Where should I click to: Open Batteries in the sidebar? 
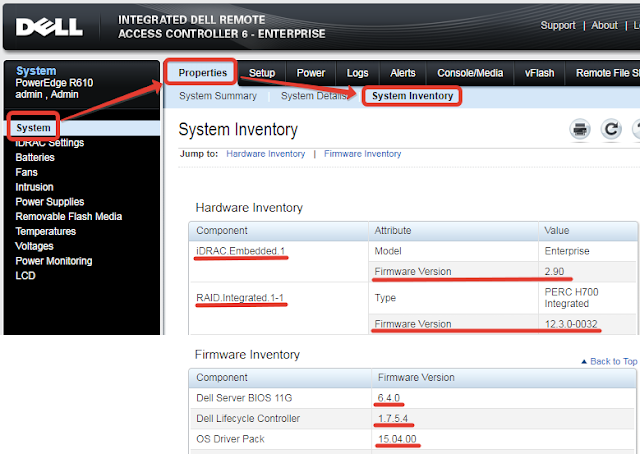35,158
